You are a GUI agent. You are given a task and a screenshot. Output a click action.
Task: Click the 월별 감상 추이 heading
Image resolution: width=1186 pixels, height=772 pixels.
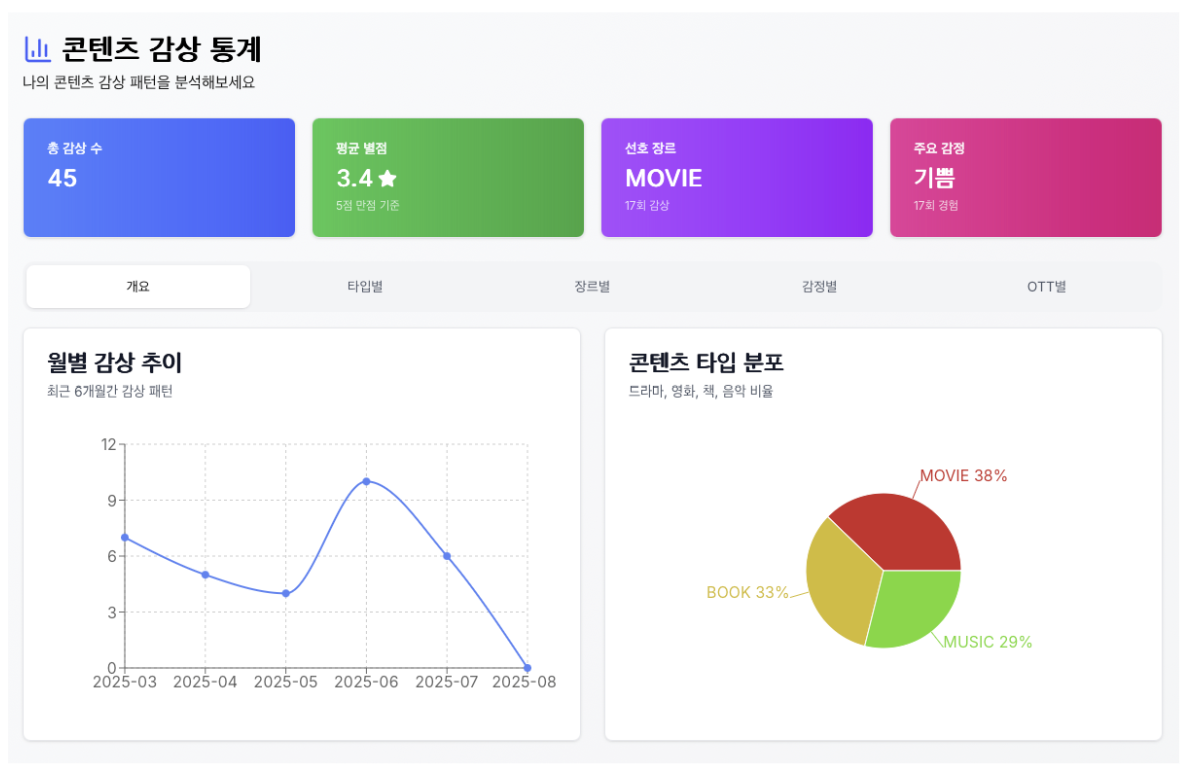(x=114, y=362)
